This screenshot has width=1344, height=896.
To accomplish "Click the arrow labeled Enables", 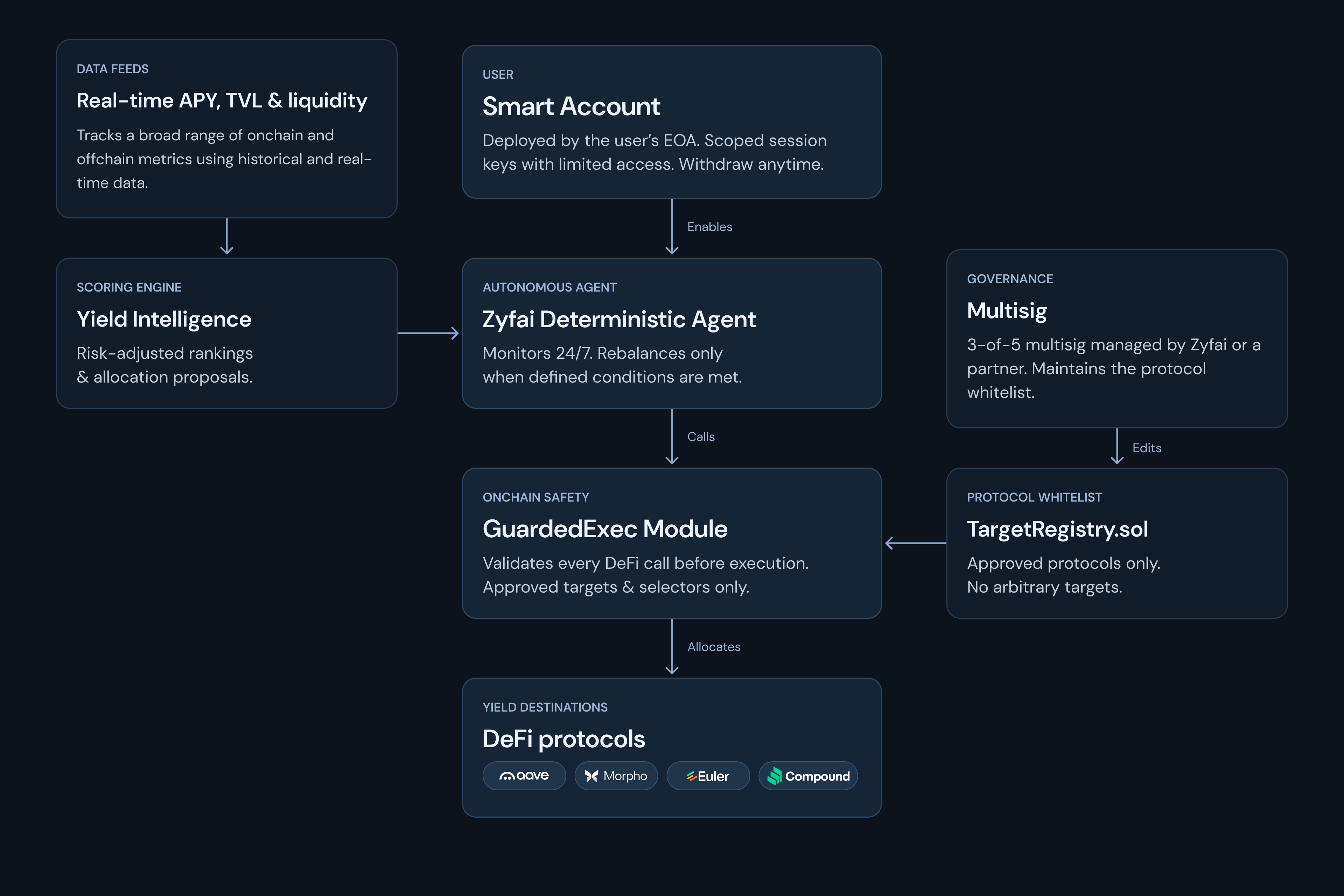I will coord(672,227).
